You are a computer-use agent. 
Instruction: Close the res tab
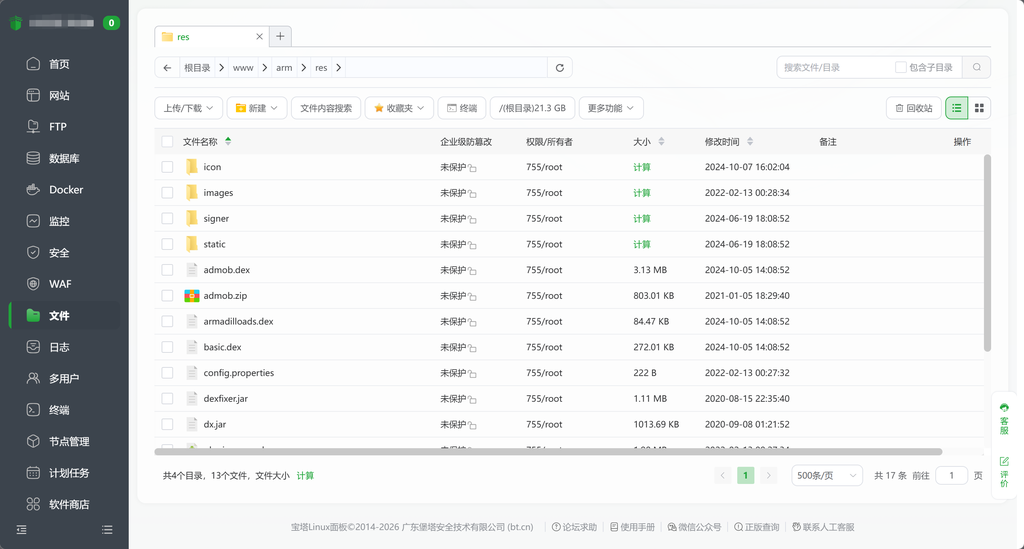pos(260,37)
